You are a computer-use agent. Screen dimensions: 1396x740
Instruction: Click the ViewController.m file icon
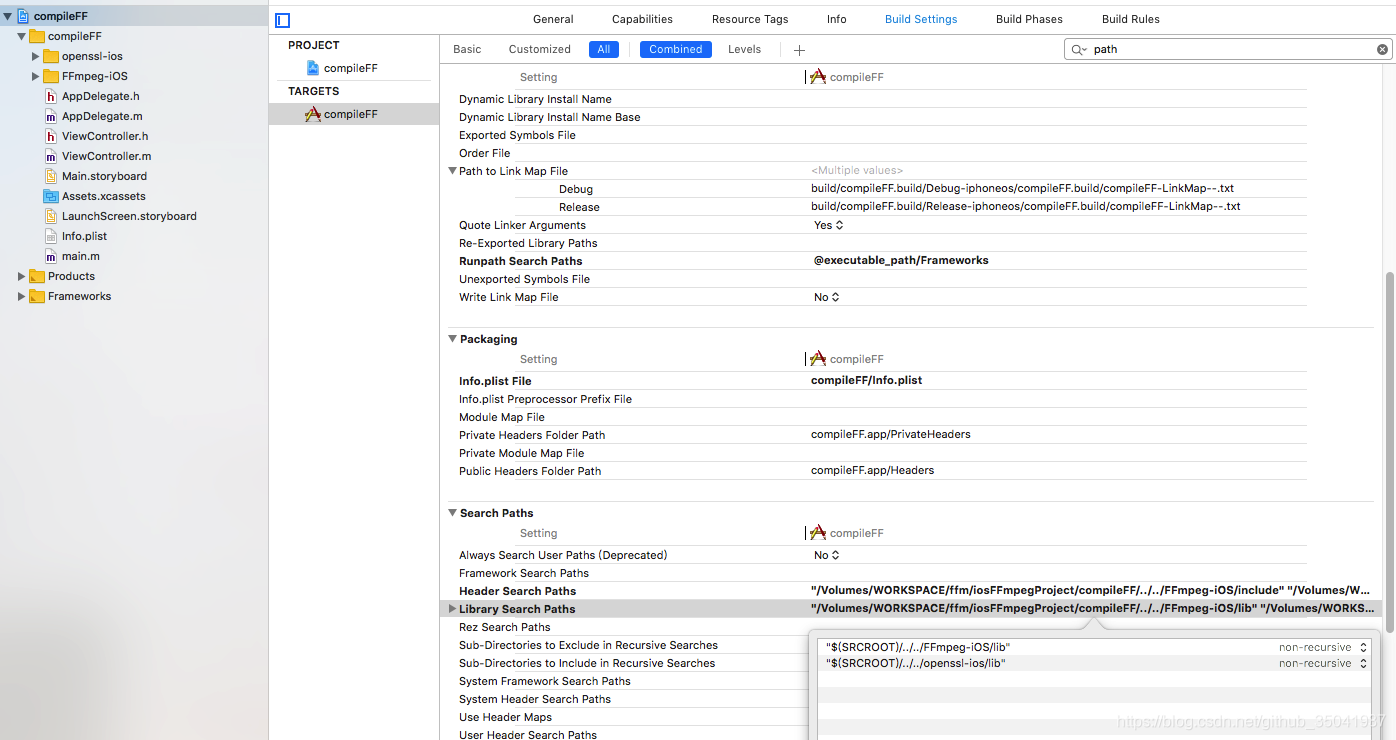pyautogui.click(x=52, y=156)
